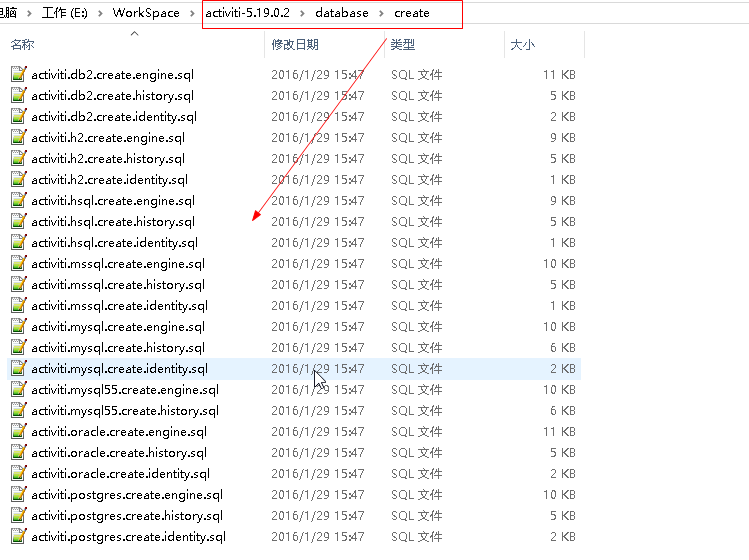
Task: Click the activiti.hsql.create.engine.sql file icon
Action: (x=19, y=200)
